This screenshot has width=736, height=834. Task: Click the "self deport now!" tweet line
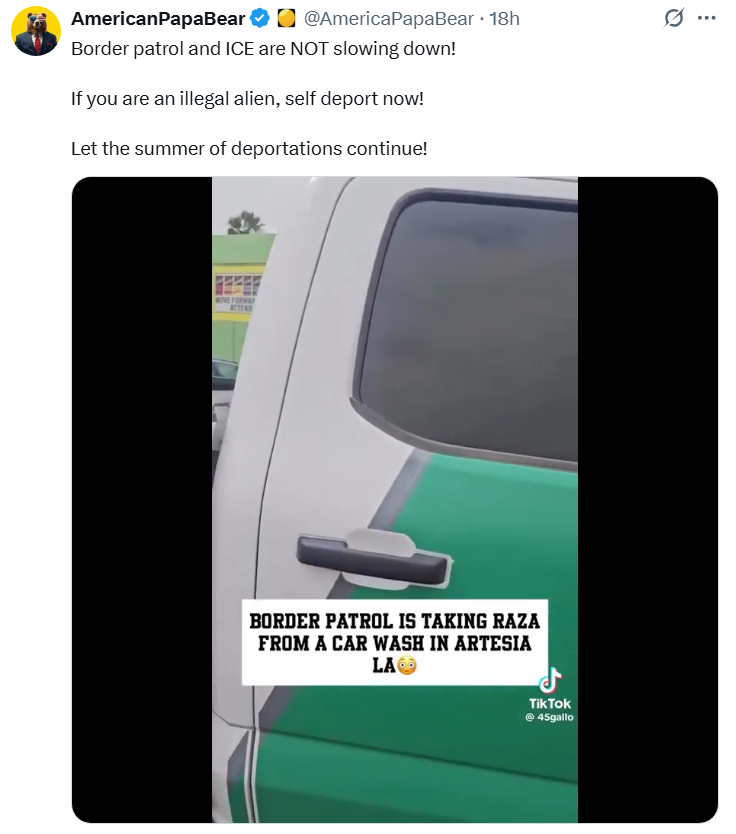(247, 99)
